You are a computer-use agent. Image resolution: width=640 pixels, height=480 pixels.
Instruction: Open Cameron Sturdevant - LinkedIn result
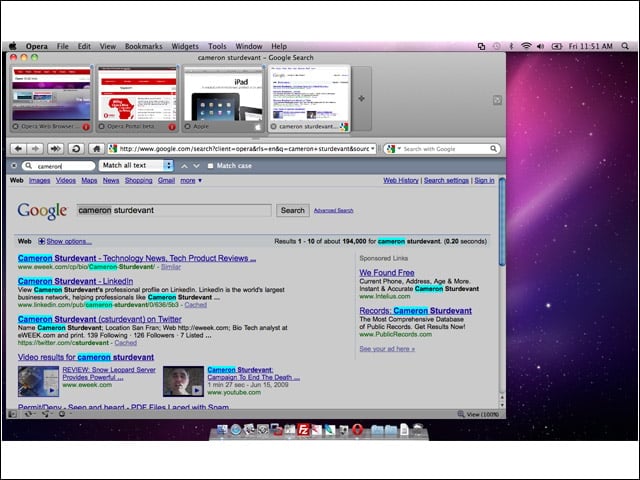[76, 281]
